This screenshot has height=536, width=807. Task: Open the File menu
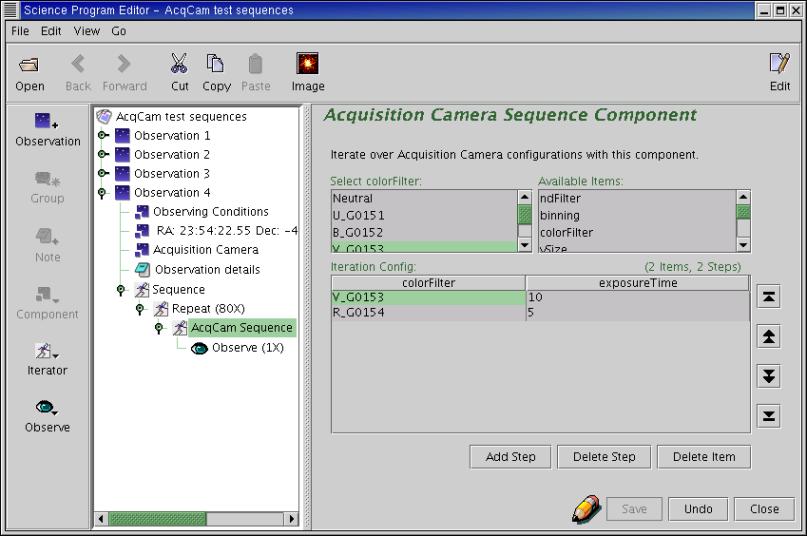point(20,31)
